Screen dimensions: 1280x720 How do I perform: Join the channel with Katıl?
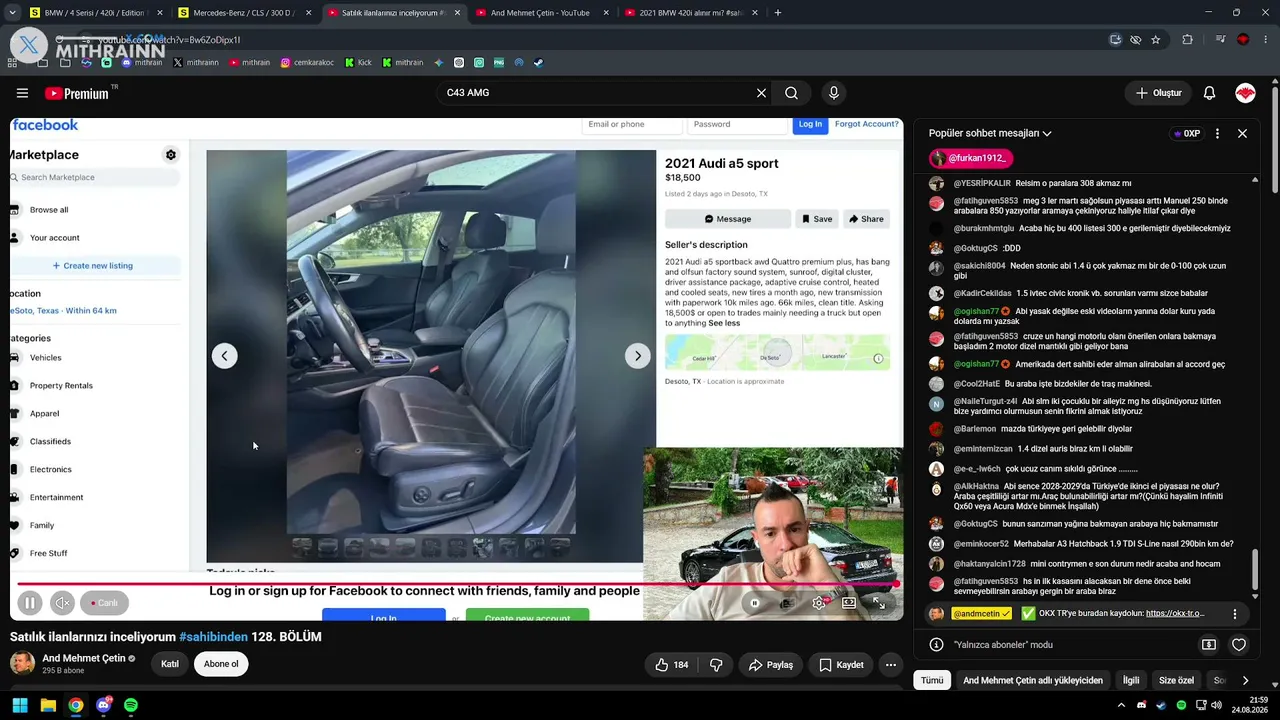coord(170,664)
